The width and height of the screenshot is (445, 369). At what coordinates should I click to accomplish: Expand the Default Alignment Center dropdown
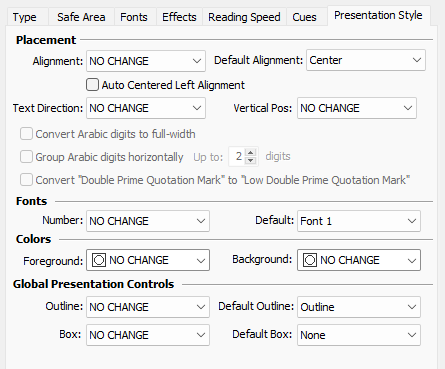(x=366, y=60)
